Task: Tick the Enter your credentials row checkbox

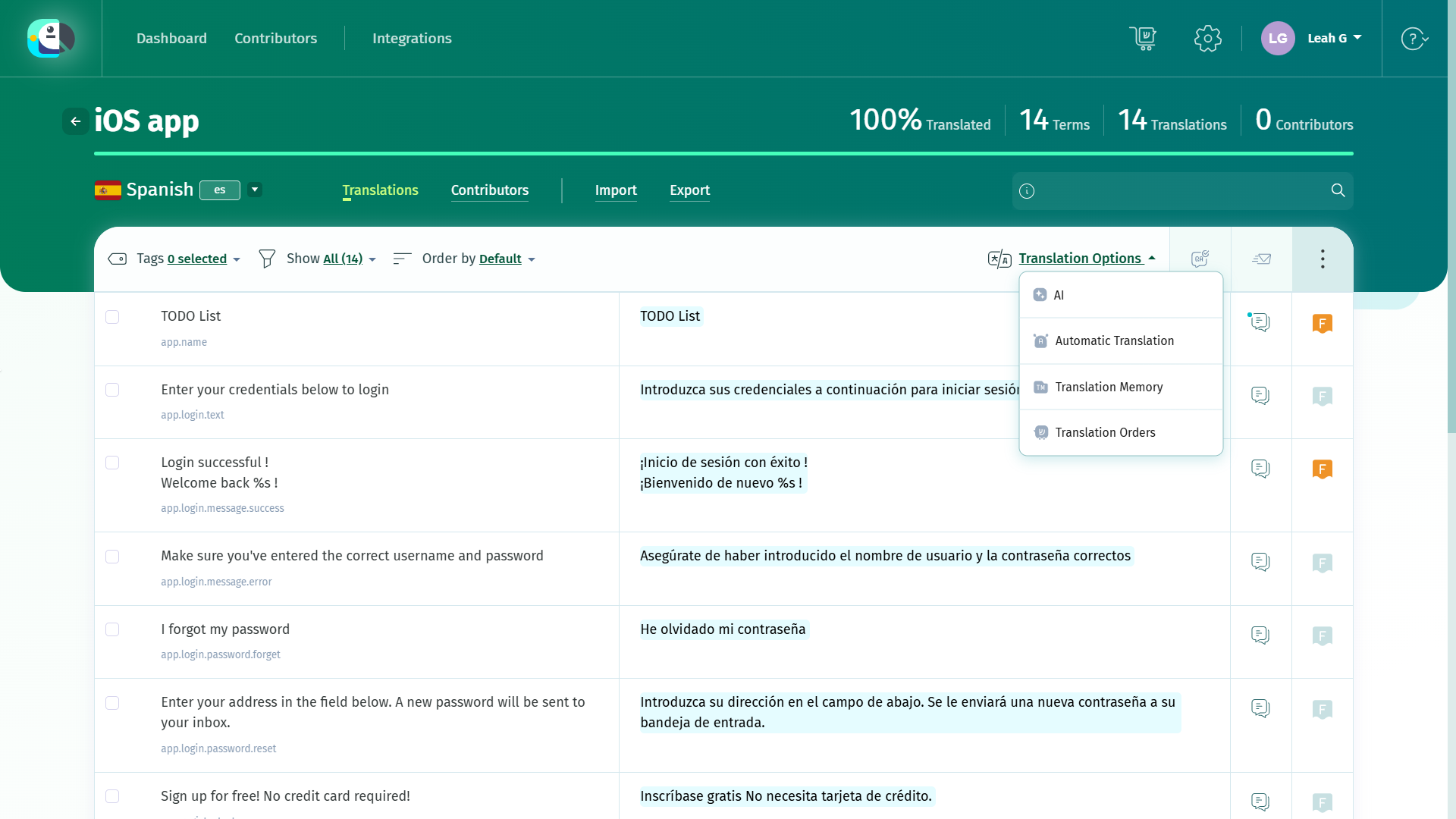Action: pos(112,390)
